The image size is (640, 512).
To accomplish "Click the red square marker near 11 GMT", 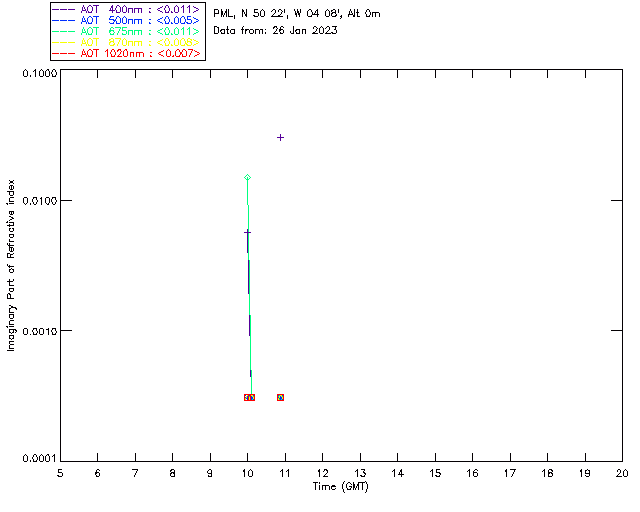I will click(x=280, y=397).
